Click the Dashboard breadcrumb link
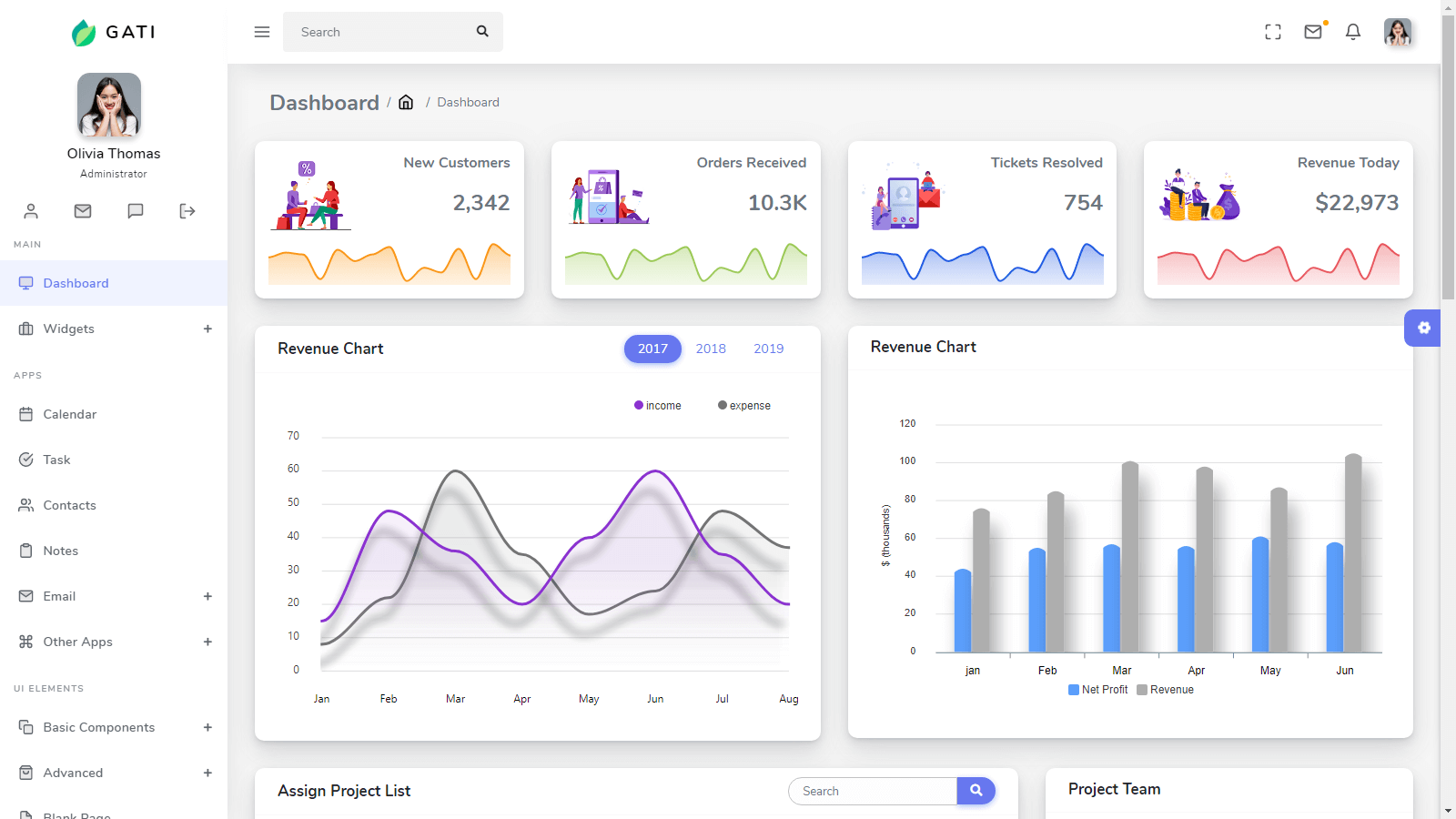1456x819 pixels. (468, 102)
